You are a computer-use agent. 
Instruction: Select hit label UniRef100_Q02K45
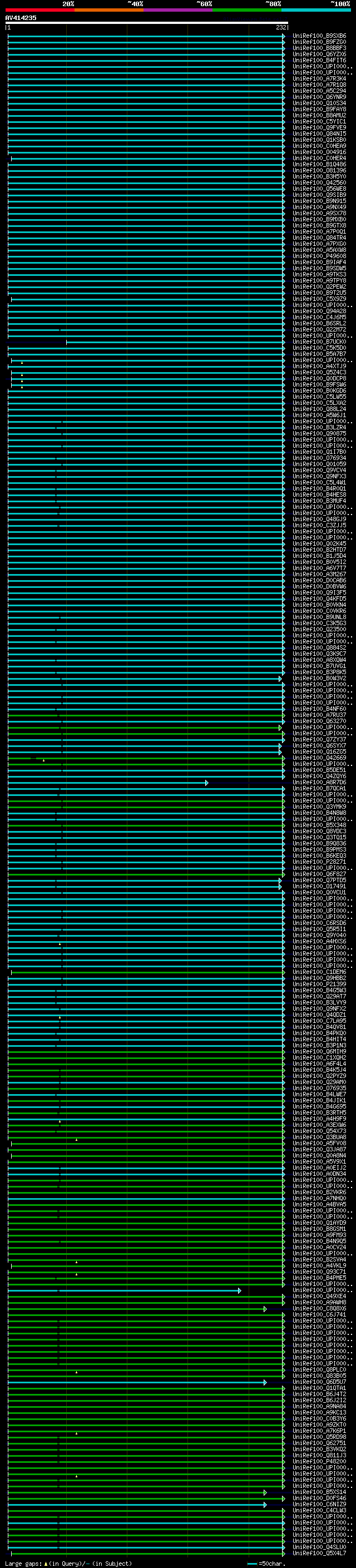pyautogui.click(x=319, y=543)
